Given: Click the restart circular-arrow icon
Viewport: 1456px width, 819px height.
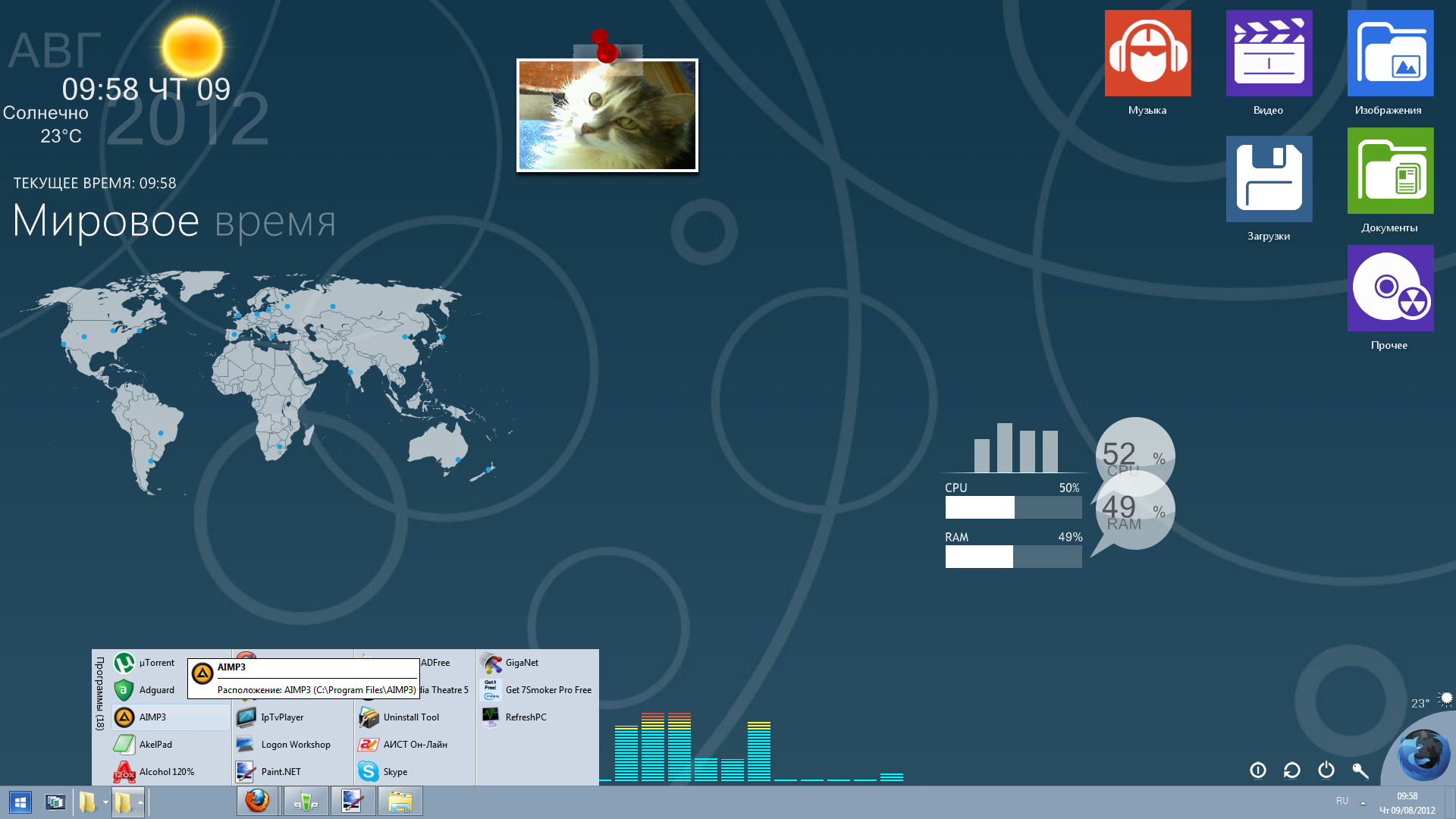Looking at the screenshot, I should (x=1291, y=770).
